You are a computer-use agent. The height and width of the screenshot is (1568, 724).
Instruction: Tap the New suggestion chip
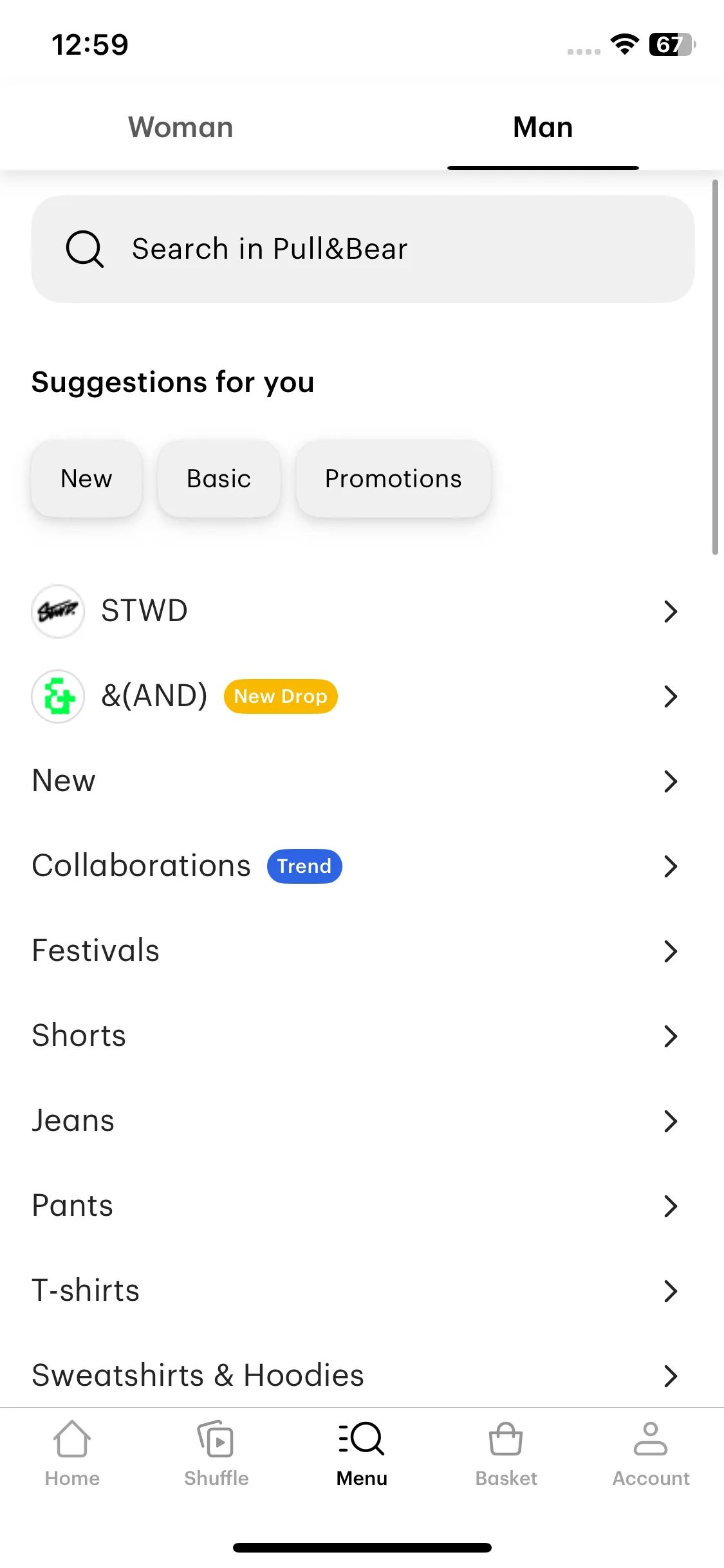tap(86, 479)
